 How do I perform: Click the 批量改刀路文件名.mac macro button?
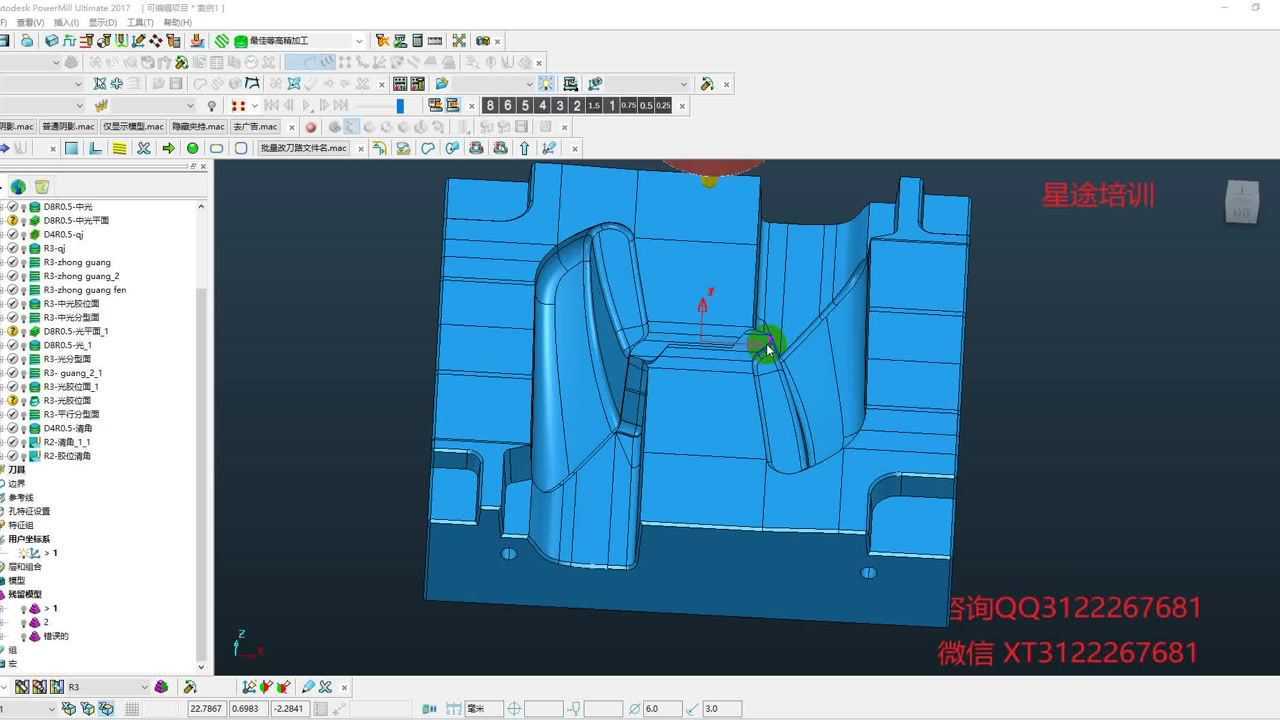[303, 148]
